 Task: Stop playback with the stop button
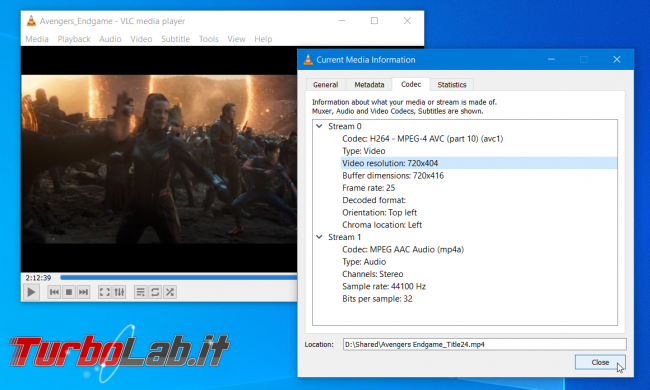tap(69, 292)
